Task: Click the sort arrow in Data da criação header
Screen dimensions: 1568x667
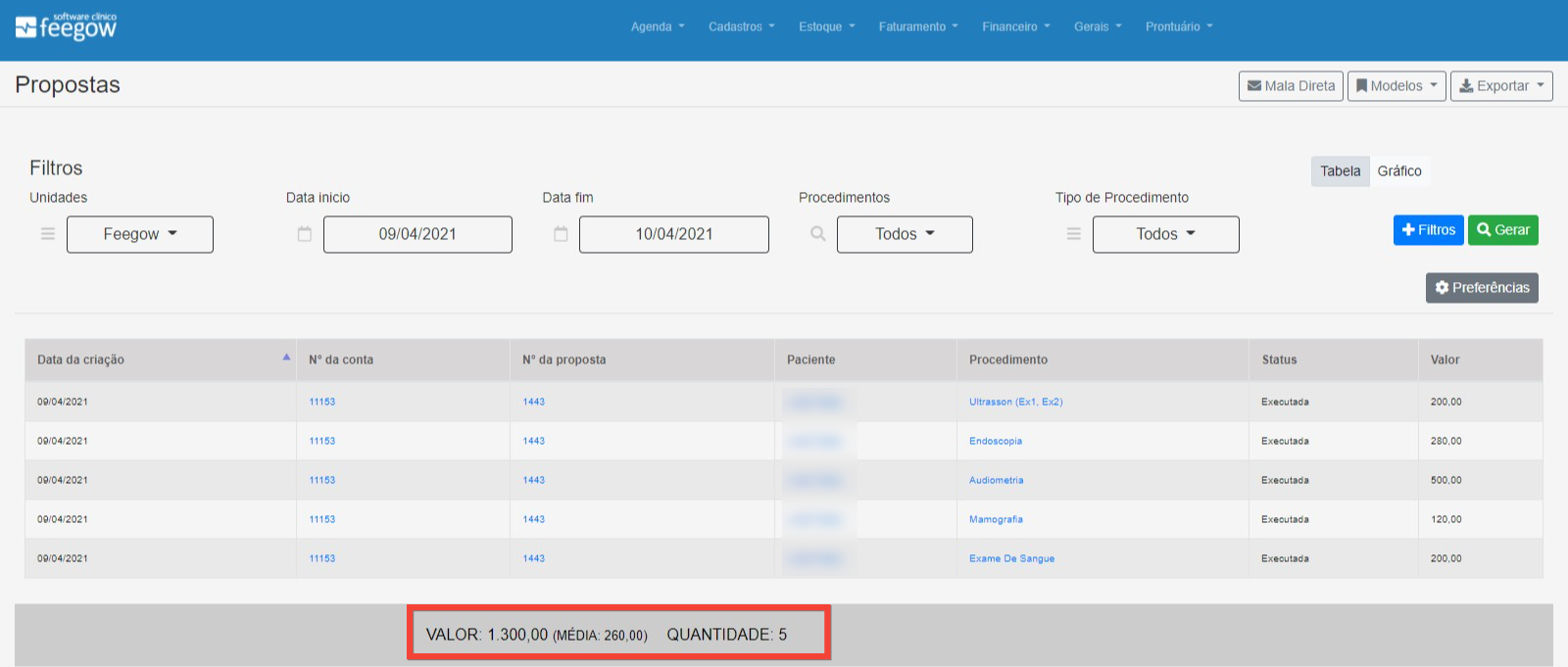Action: pyautogui.click(x=286, y=357)
